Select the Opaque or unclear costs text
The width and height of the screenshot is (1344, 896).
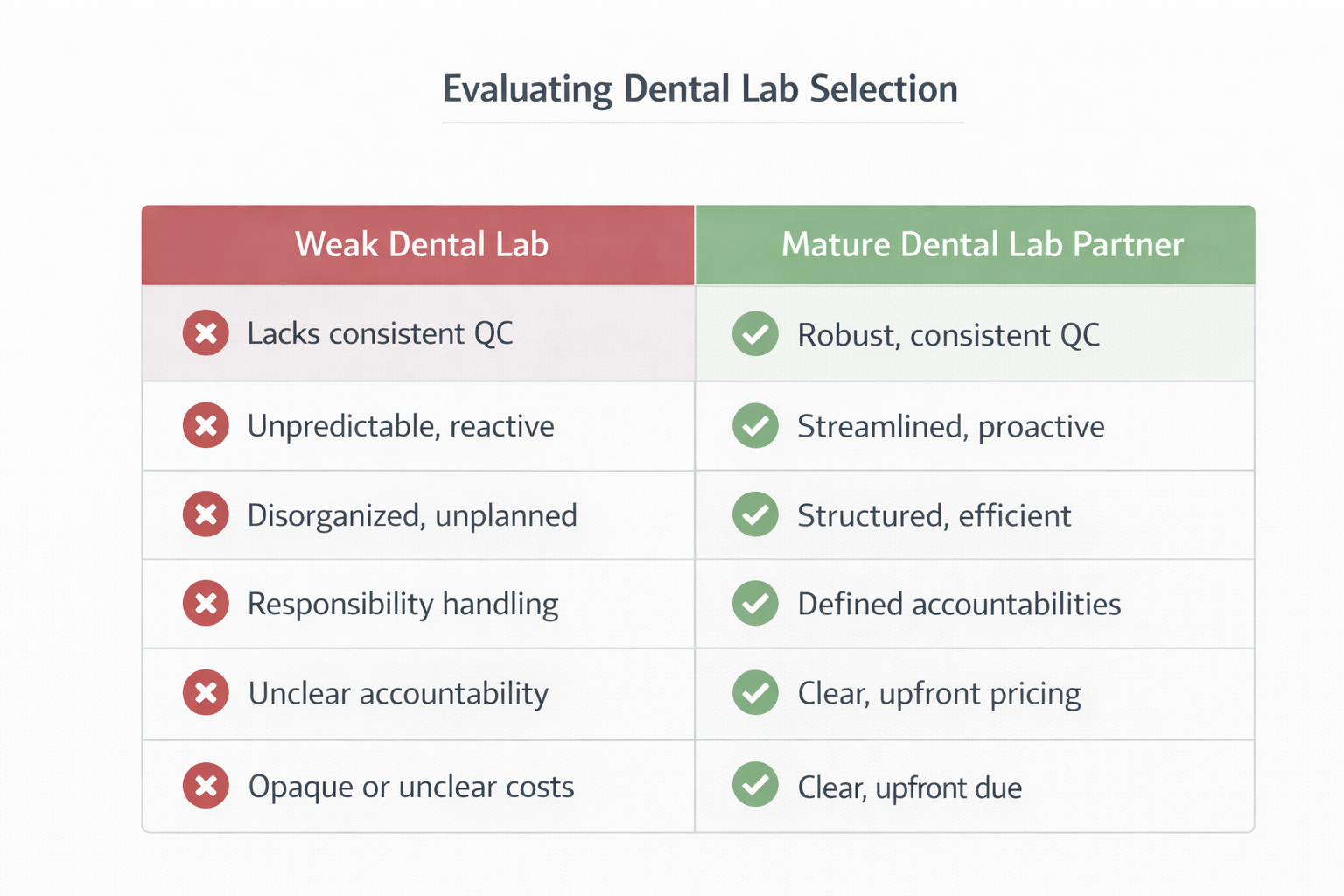click(x=411, y=787)
